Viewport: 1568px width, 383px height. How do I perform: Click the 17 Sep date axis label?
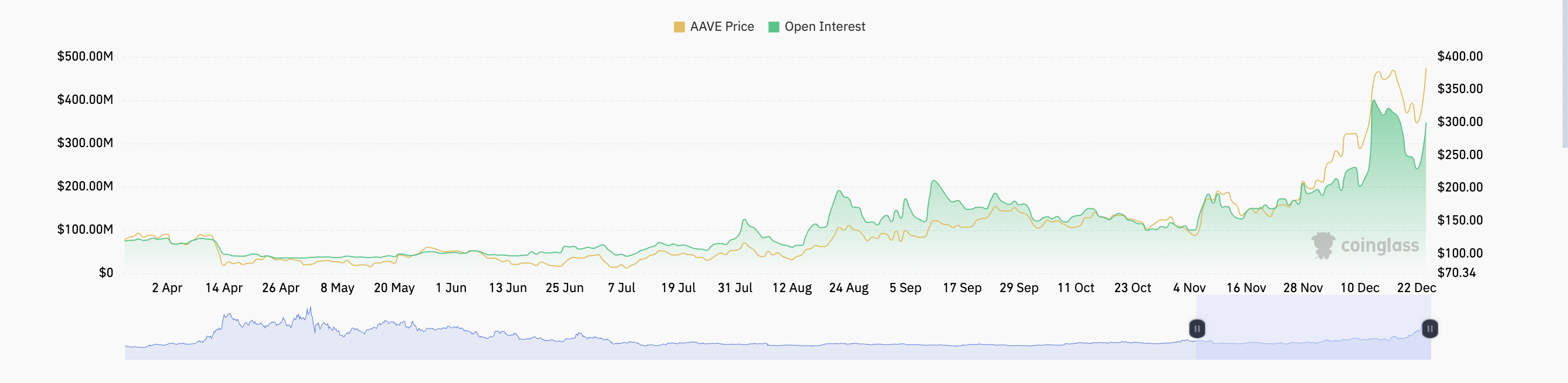tap(962, 288)
